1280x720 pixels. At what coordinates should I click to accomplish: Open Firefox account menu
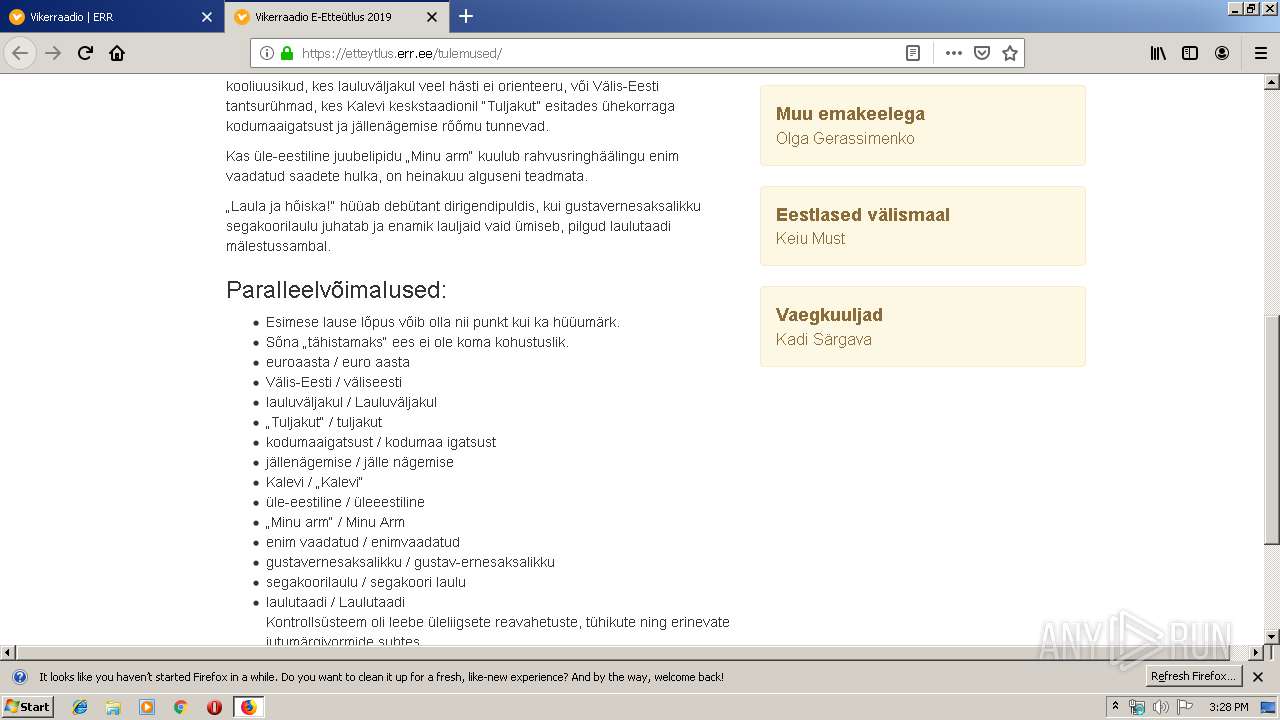1222,53
